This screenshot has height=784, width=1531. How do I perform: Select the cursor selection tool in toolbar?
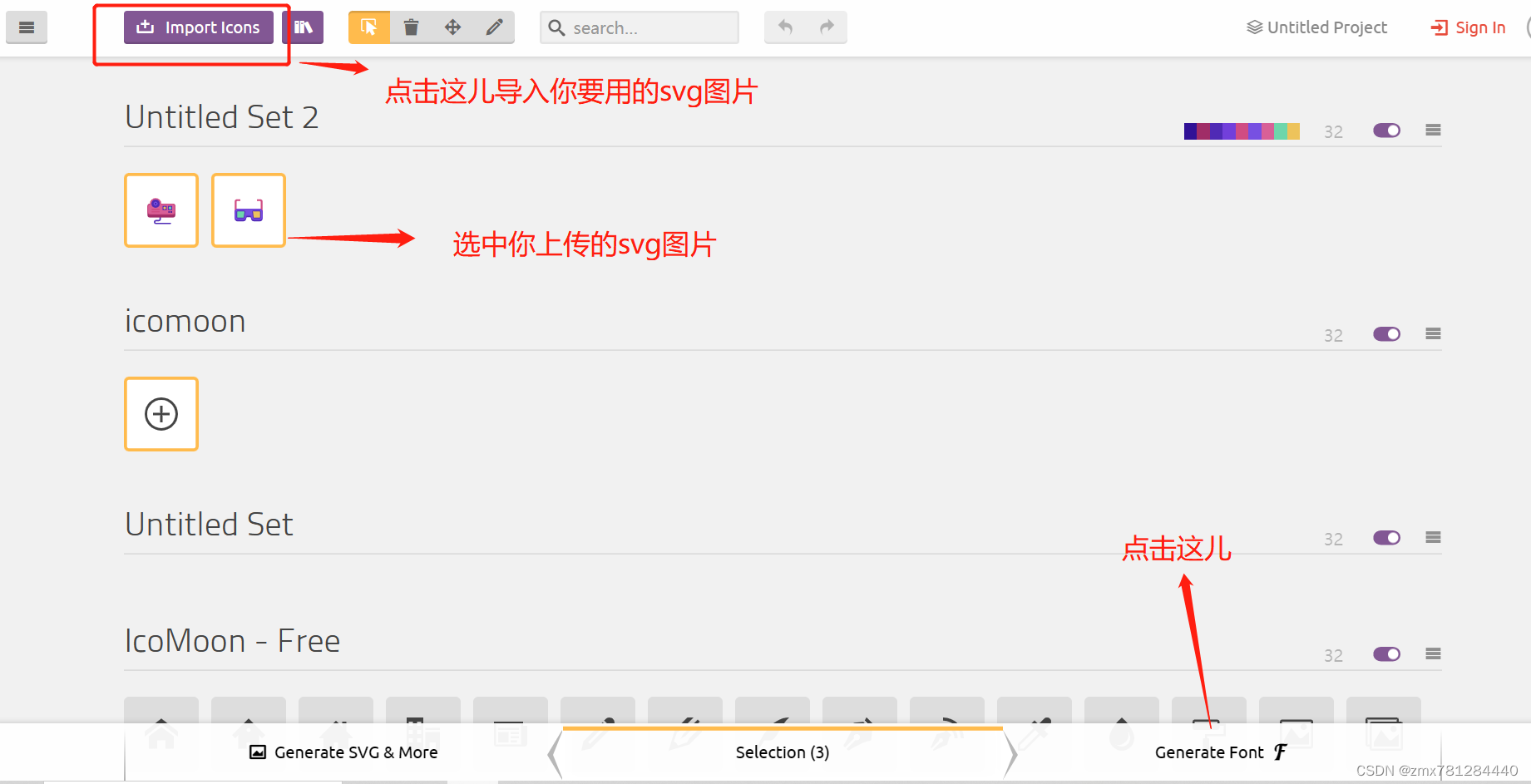[x=368, y=27]
